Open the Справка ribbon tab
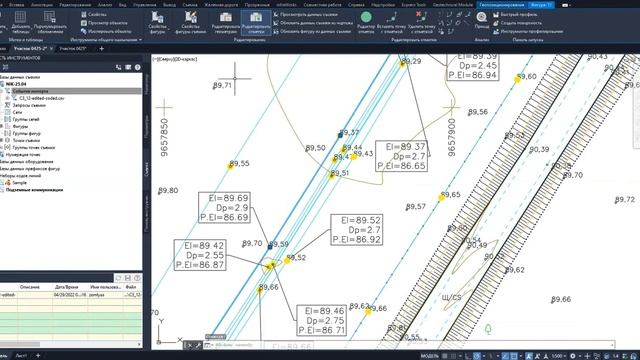Viewport: 640px width, 360px height. click(x=356, y=5)
